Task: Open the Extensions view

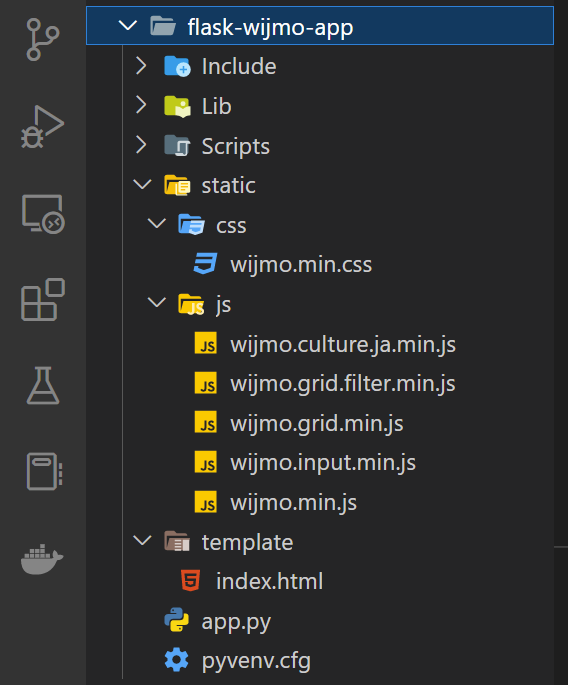Action: click(x=43, y=299)
